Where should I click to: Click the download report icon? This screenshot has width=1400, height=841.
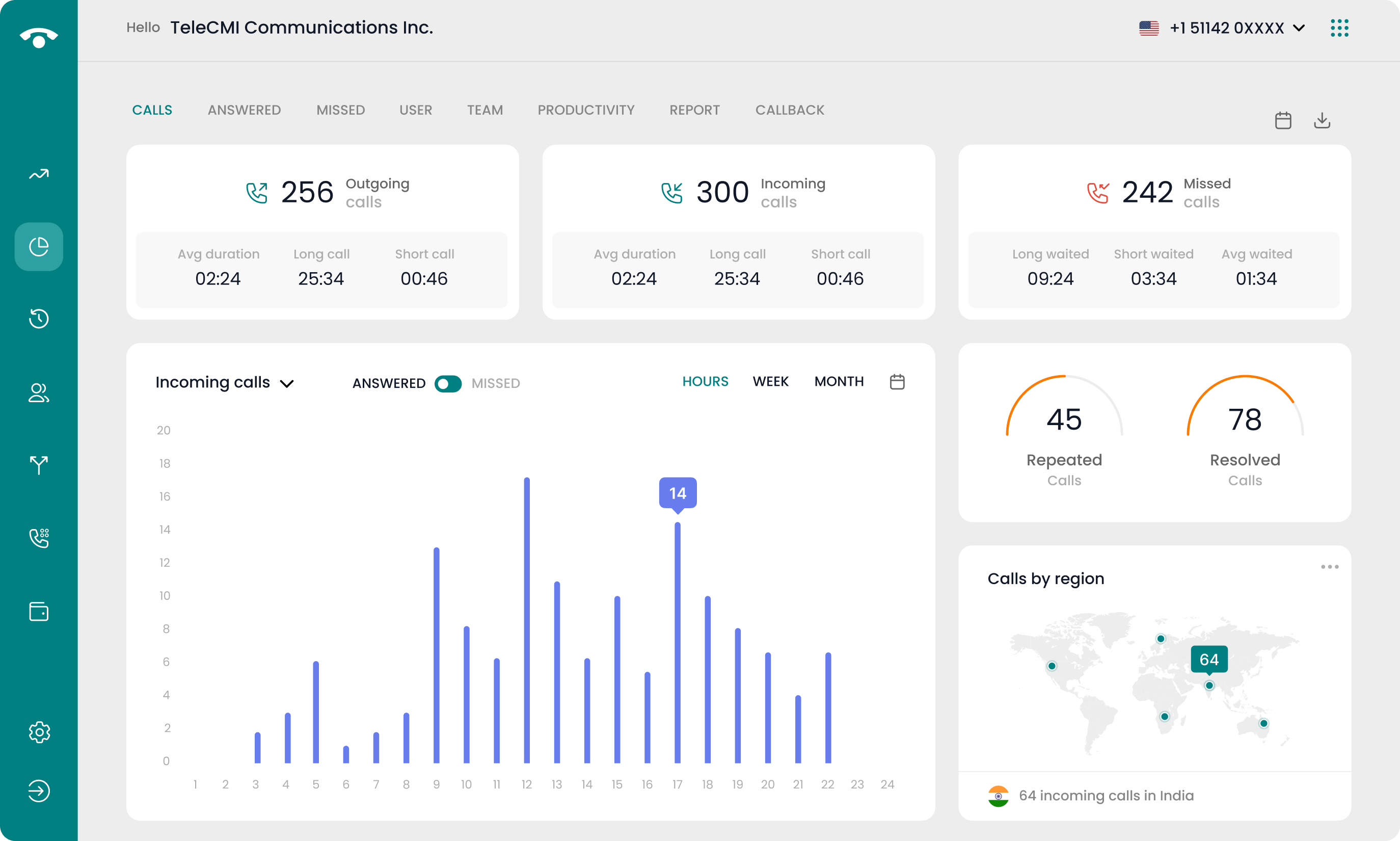(1322, 120)
